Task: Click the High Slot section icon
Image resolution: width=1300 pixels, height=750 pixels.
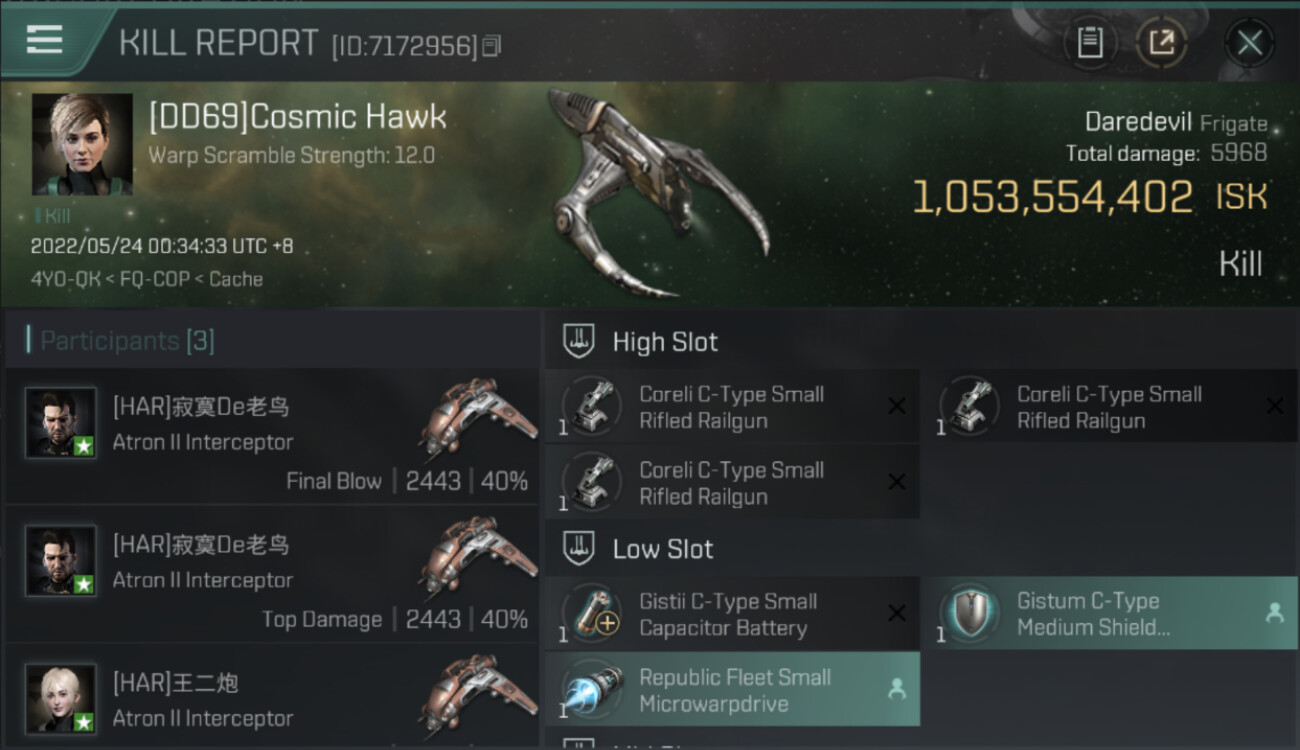Action: coord(578,341)
